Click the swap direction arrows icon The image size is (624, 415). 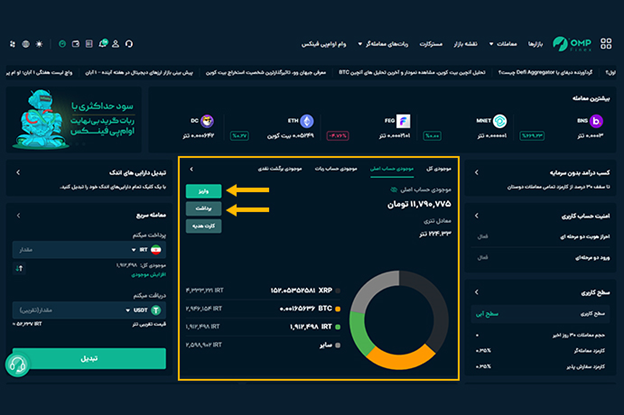pyautogui.click(x=19, y=268)
